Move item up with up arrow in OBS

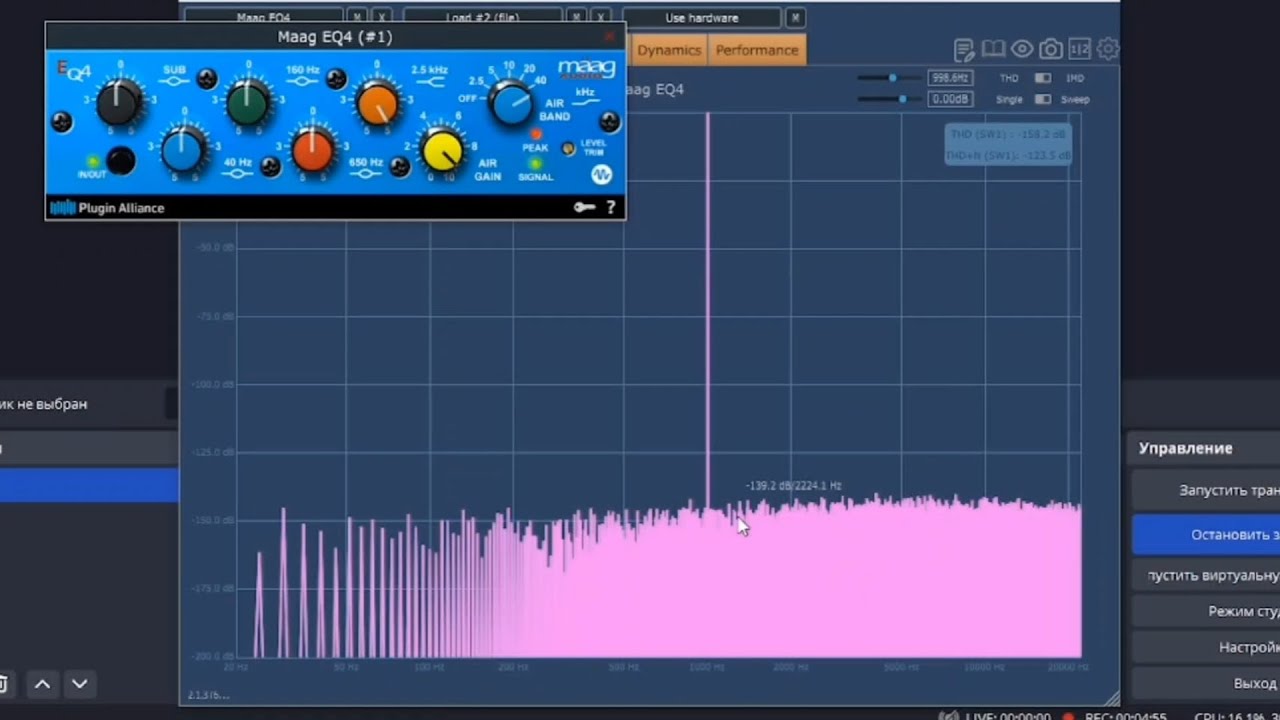[42, 684]
